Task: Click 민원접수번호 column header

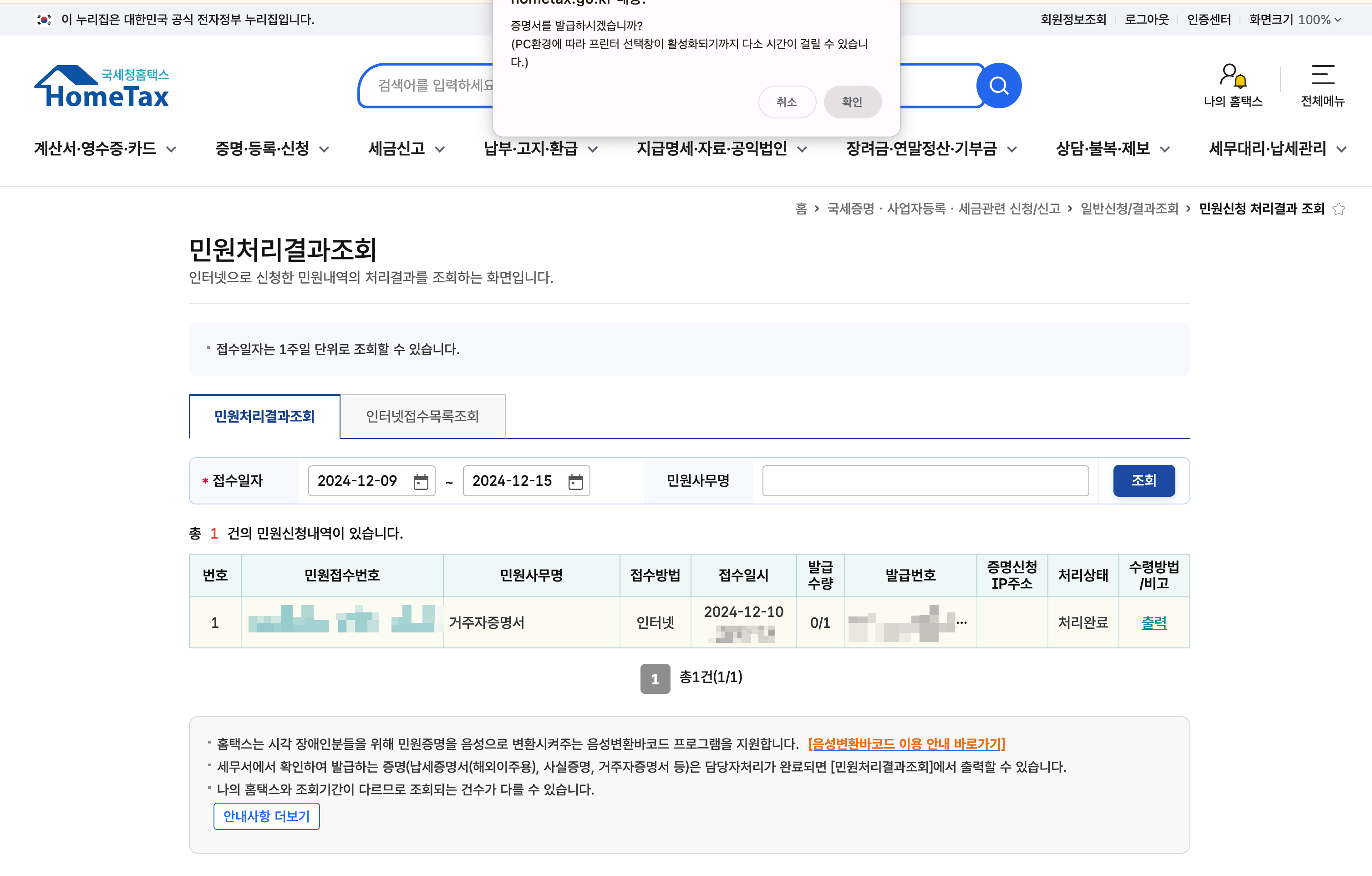Action: click(x=342, y=575)
